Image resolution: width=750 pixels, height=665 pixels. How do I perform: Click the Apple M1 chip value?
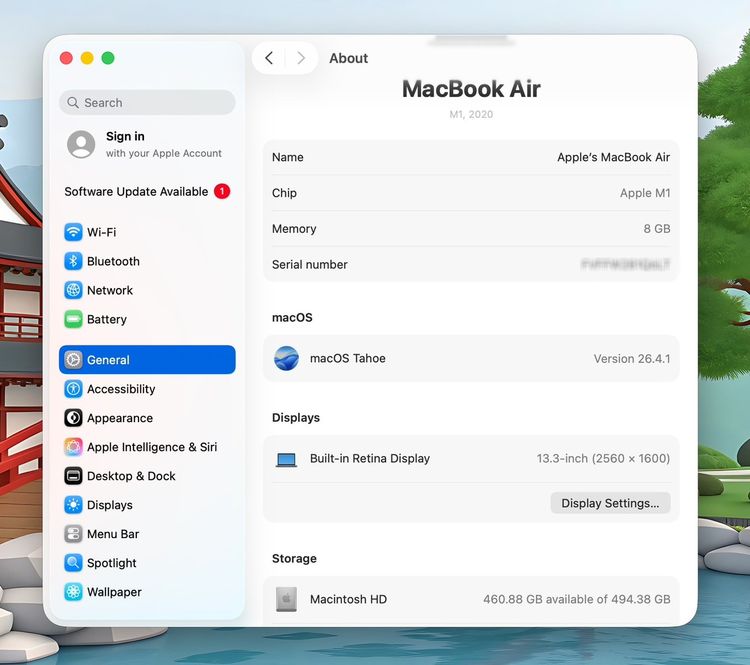(x=645, y=193)
